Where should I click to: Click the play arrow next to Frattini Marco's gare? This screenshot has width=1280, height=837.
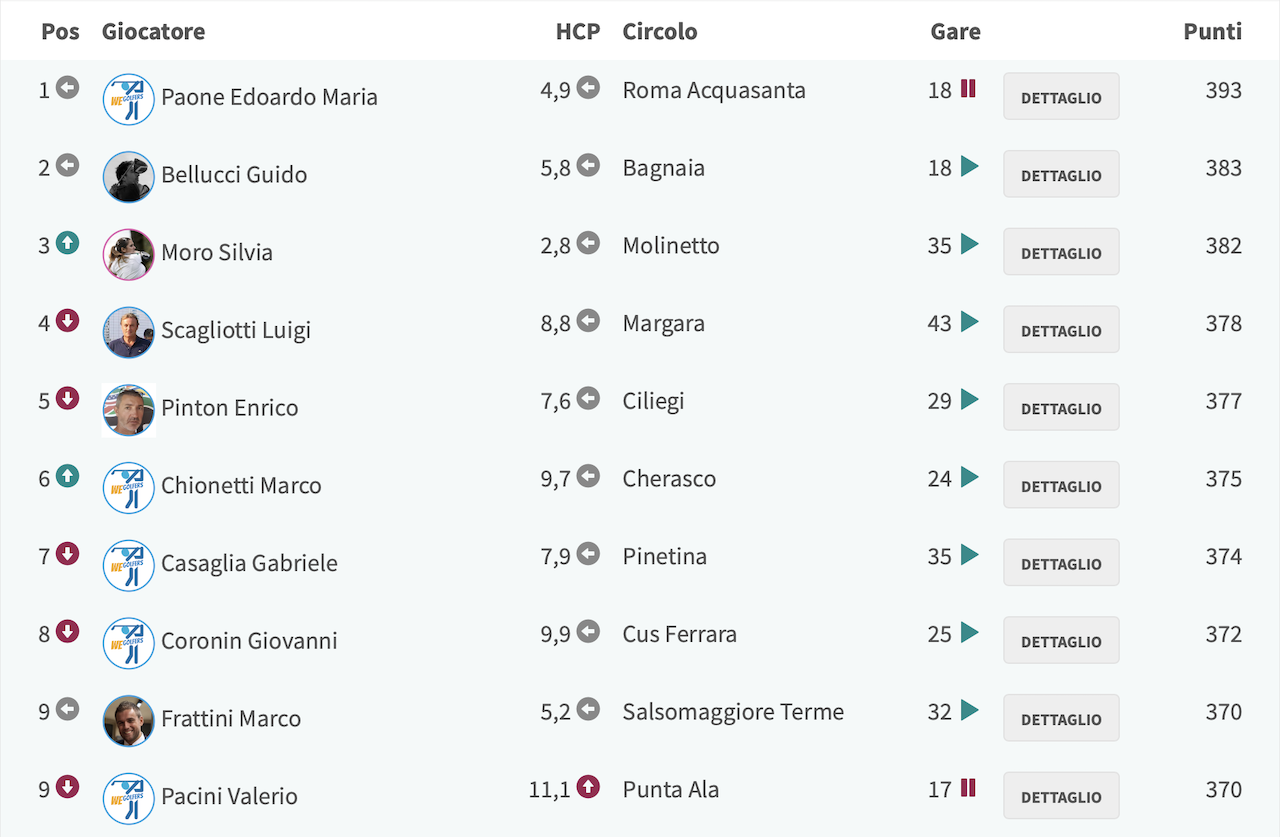point(969,710)
